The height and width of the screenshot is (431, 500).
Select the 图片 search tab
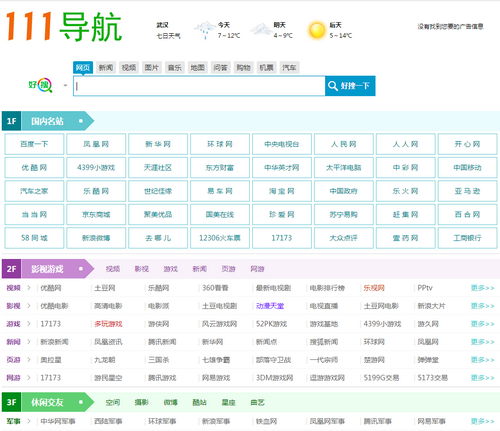(152, 68)
